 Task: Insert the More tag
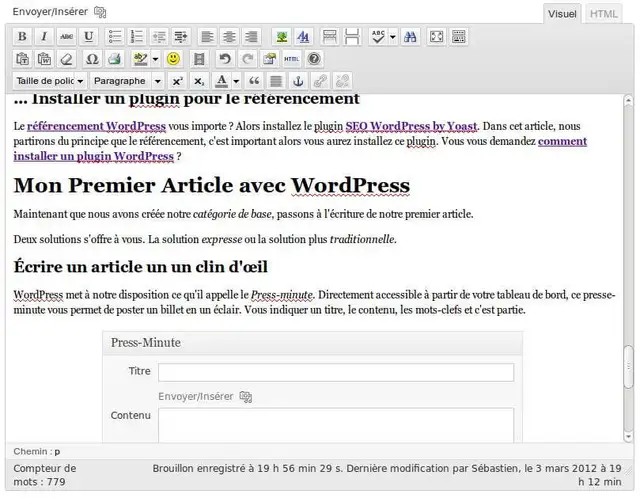tap(330, 37)
